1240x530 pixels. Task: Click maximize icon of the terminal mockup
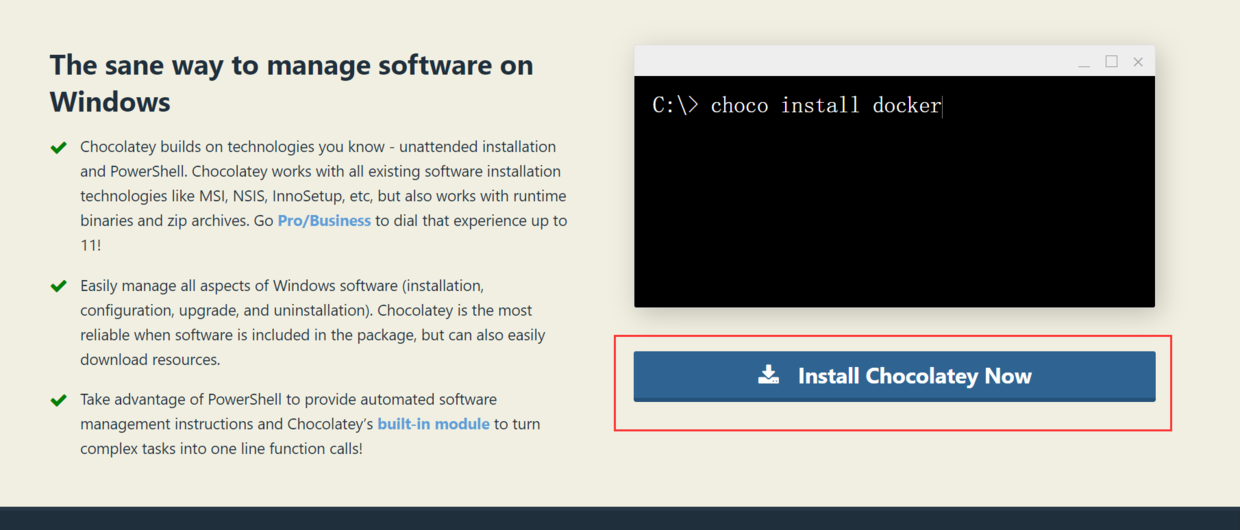(x=1111, y=61)
